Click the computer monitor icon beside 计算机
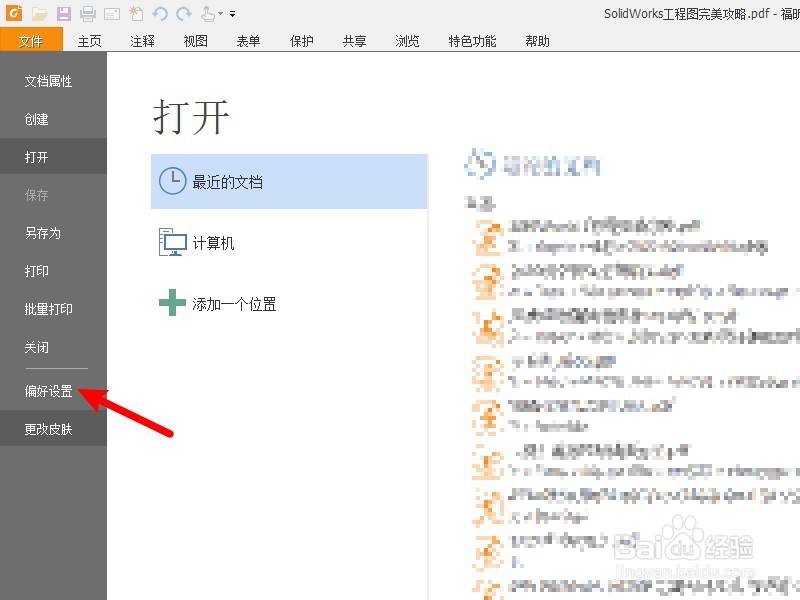This screenshot has width=800, height=600. (x=172, y=242)
